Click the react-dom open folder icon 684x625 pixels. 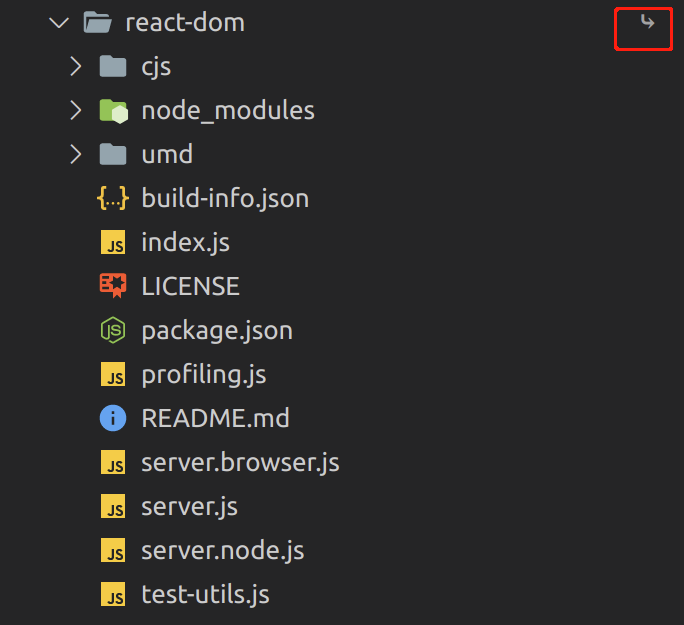click(97, 22)
